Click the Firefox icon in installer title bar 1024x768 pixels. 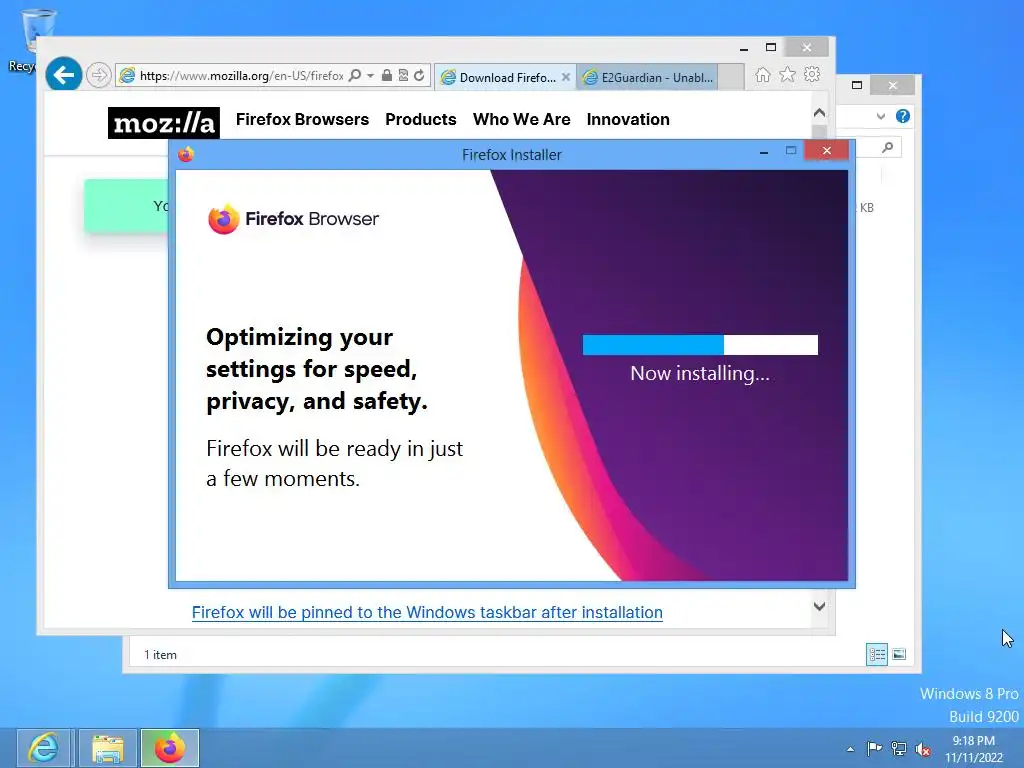point(186,154)
